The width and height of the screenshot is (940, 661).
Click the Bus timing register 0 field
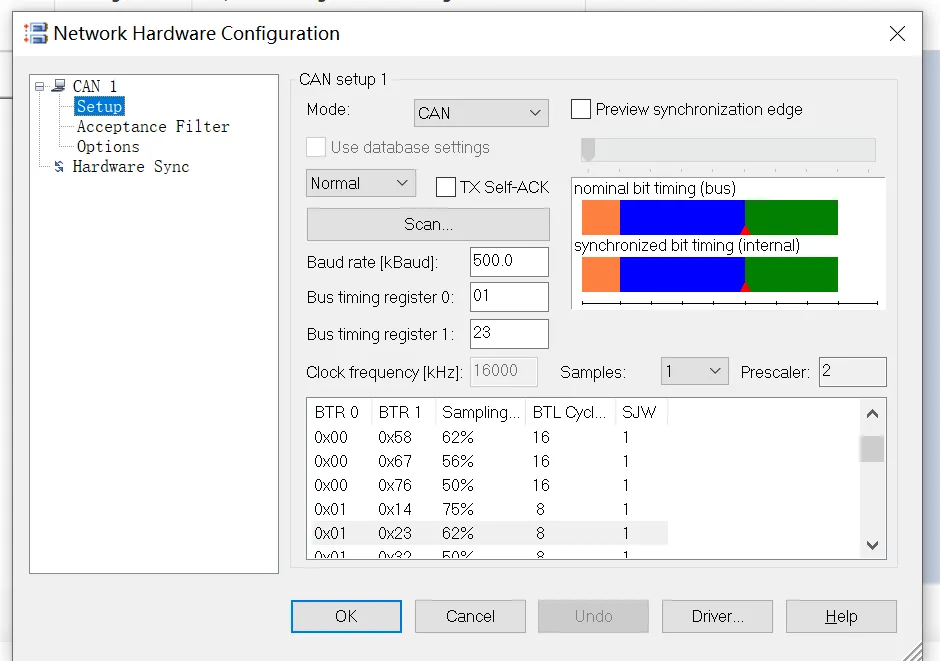509,297
